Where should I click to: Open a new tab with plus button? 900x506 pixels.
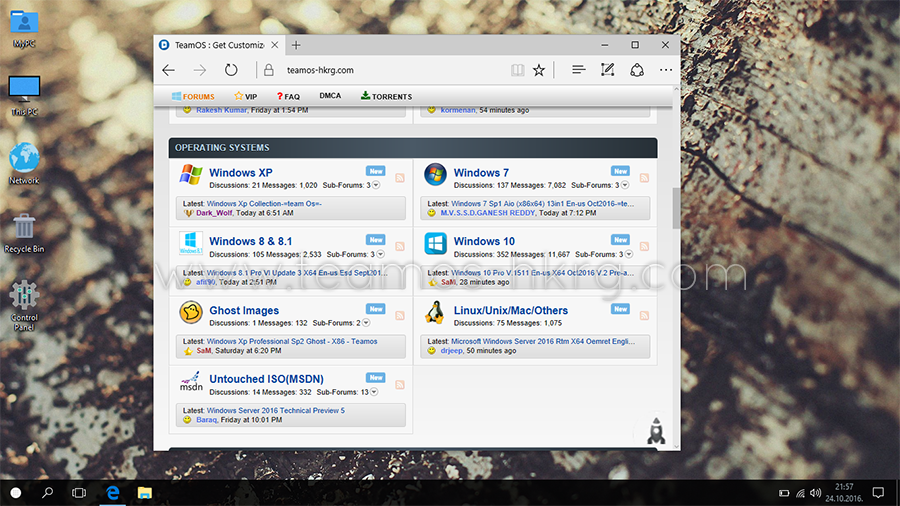[x=296, y=45]
